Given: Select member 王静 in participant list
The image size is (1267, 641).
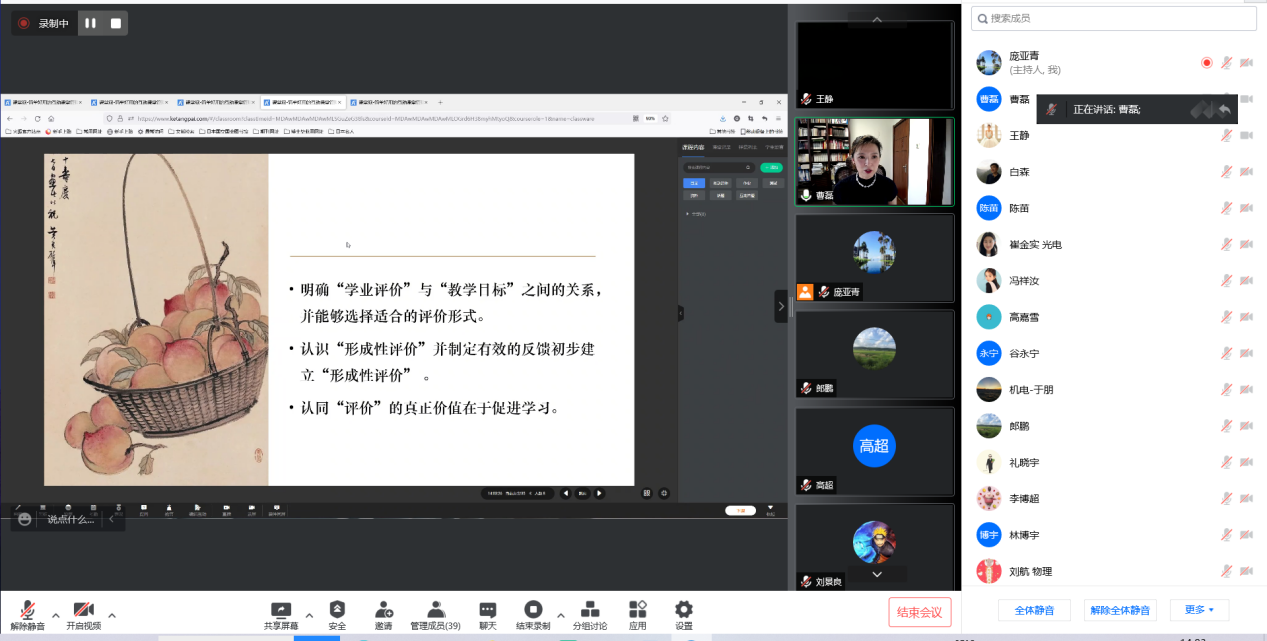Looking at the screenshot, I should 1114,135.
